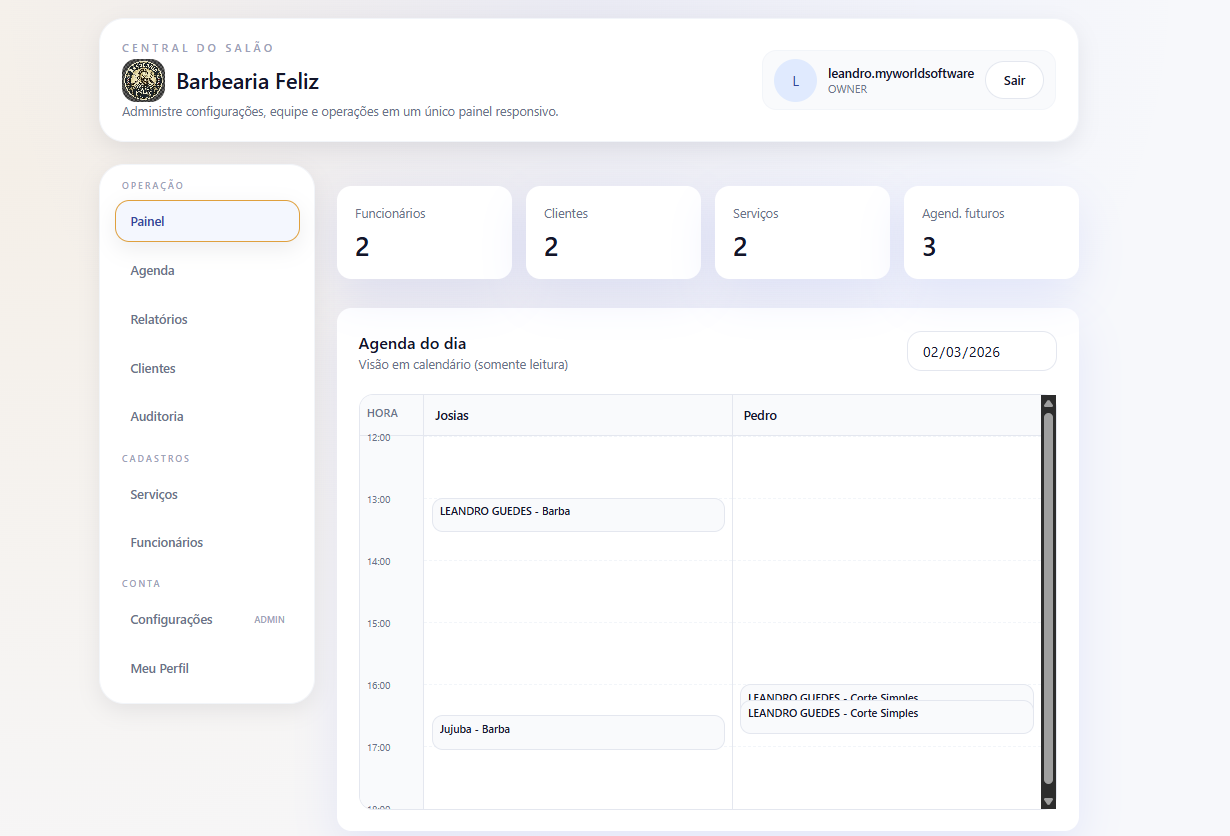Screen dimensions: 1230x836
Task: Select the Jujuba - Barba appointment
Action: tap(577, 732)
